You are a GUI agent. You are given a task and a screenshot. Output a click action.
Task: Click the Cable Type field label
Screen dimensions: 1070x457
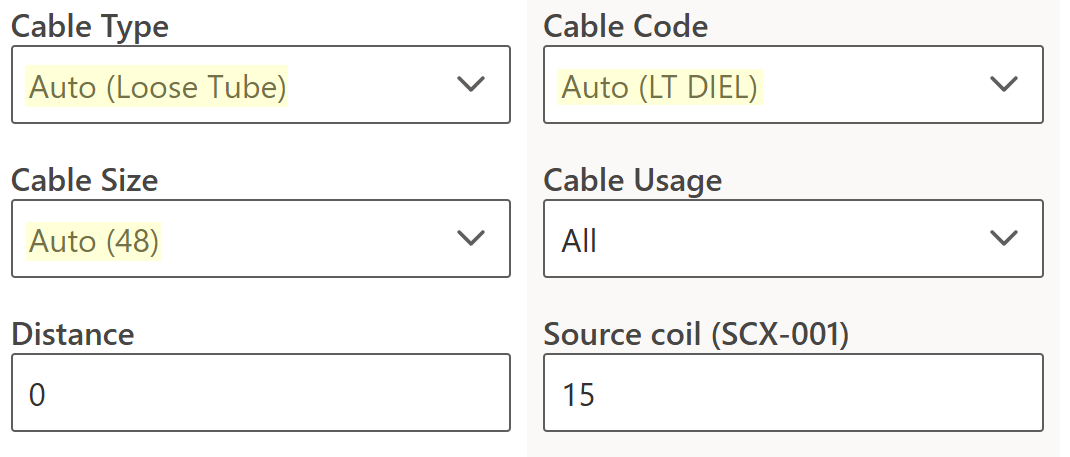pos(90,27)
